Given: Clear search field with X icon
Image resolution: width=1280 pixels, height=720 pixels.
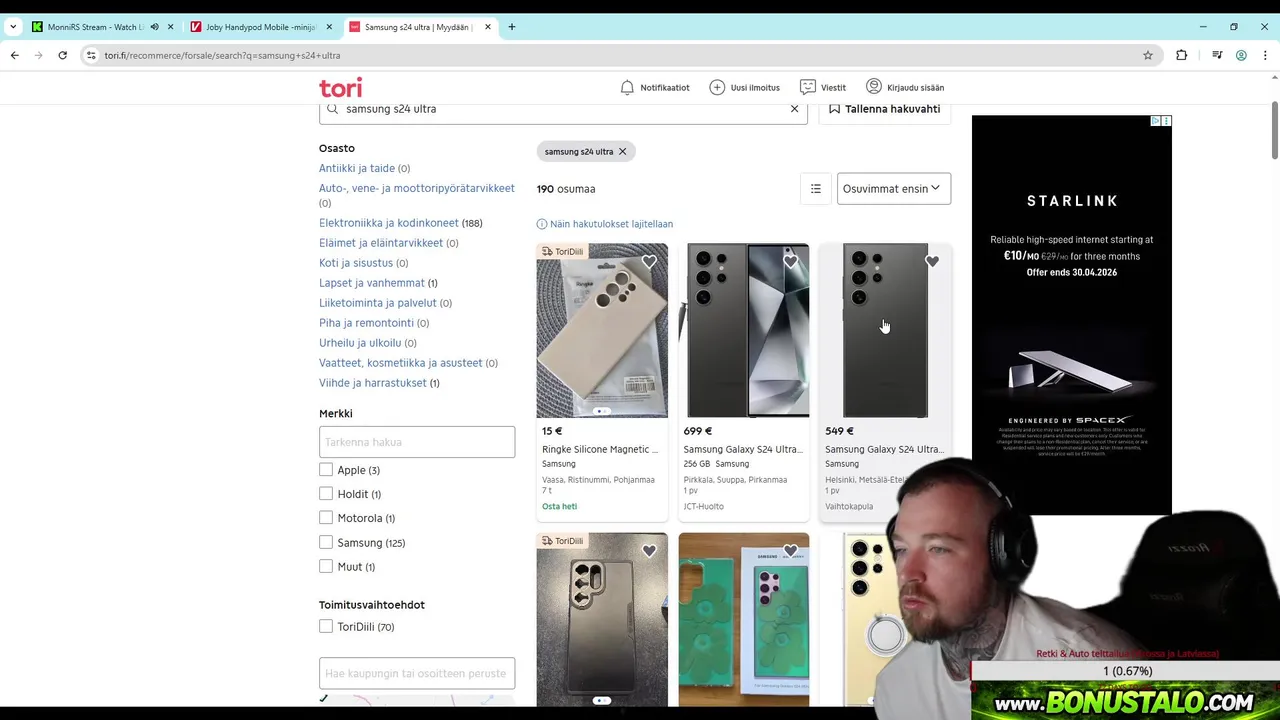Looking at the screenshot, I should pyautogui.click(x=795, y=109).
